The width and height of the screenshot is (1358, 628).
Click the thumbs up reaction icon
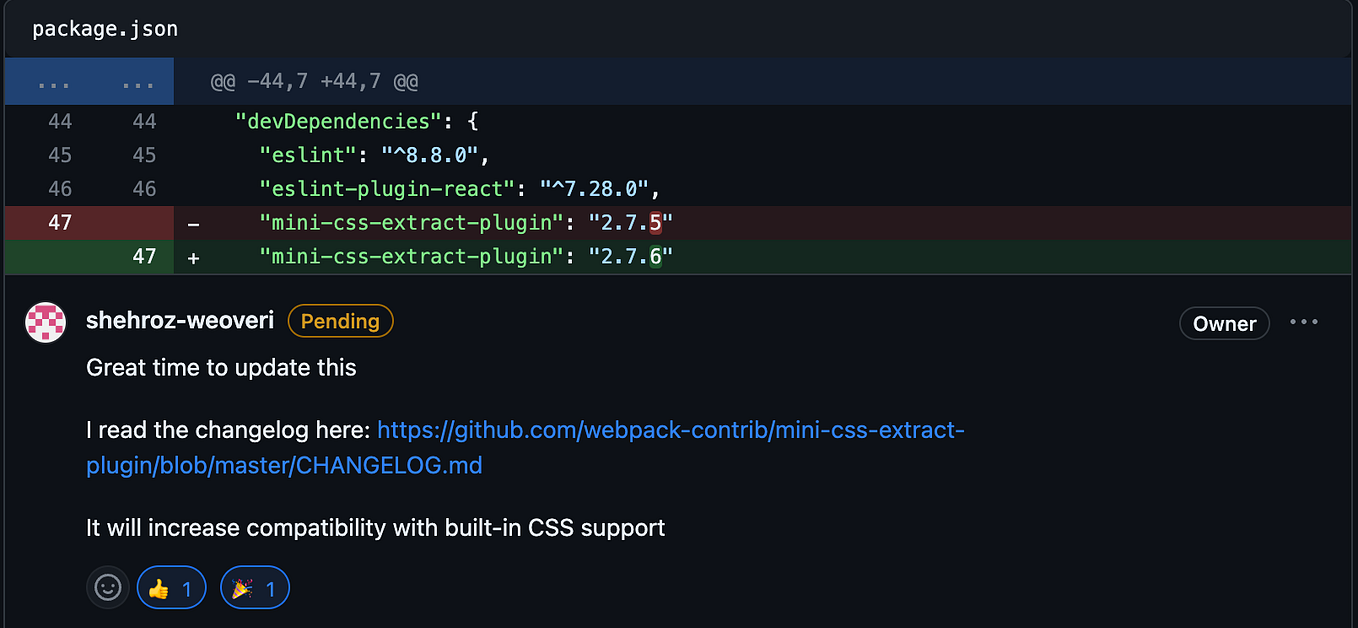(x=157, y=587)
